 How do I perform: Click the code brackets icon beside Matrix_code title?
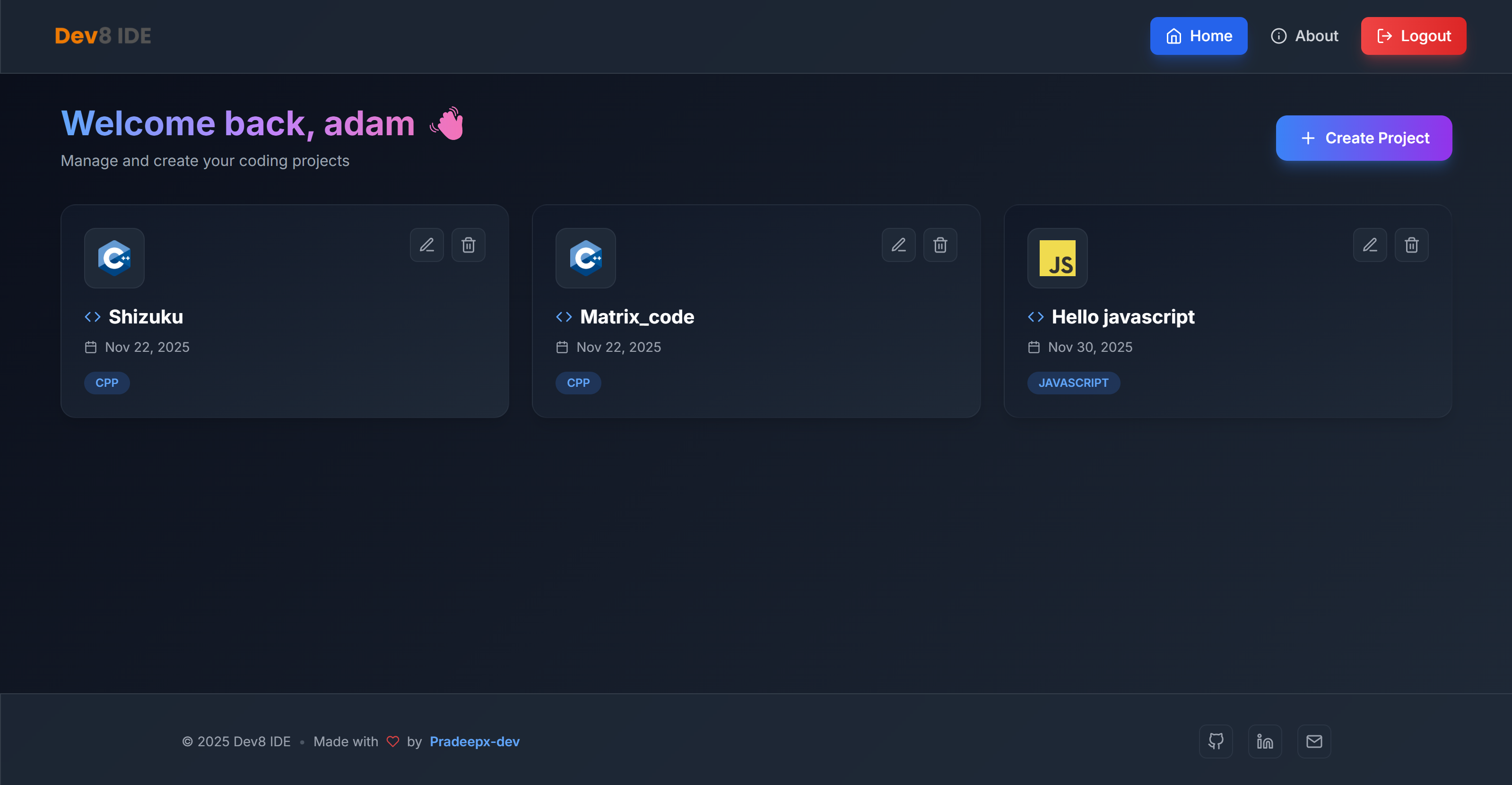[563, 316]
